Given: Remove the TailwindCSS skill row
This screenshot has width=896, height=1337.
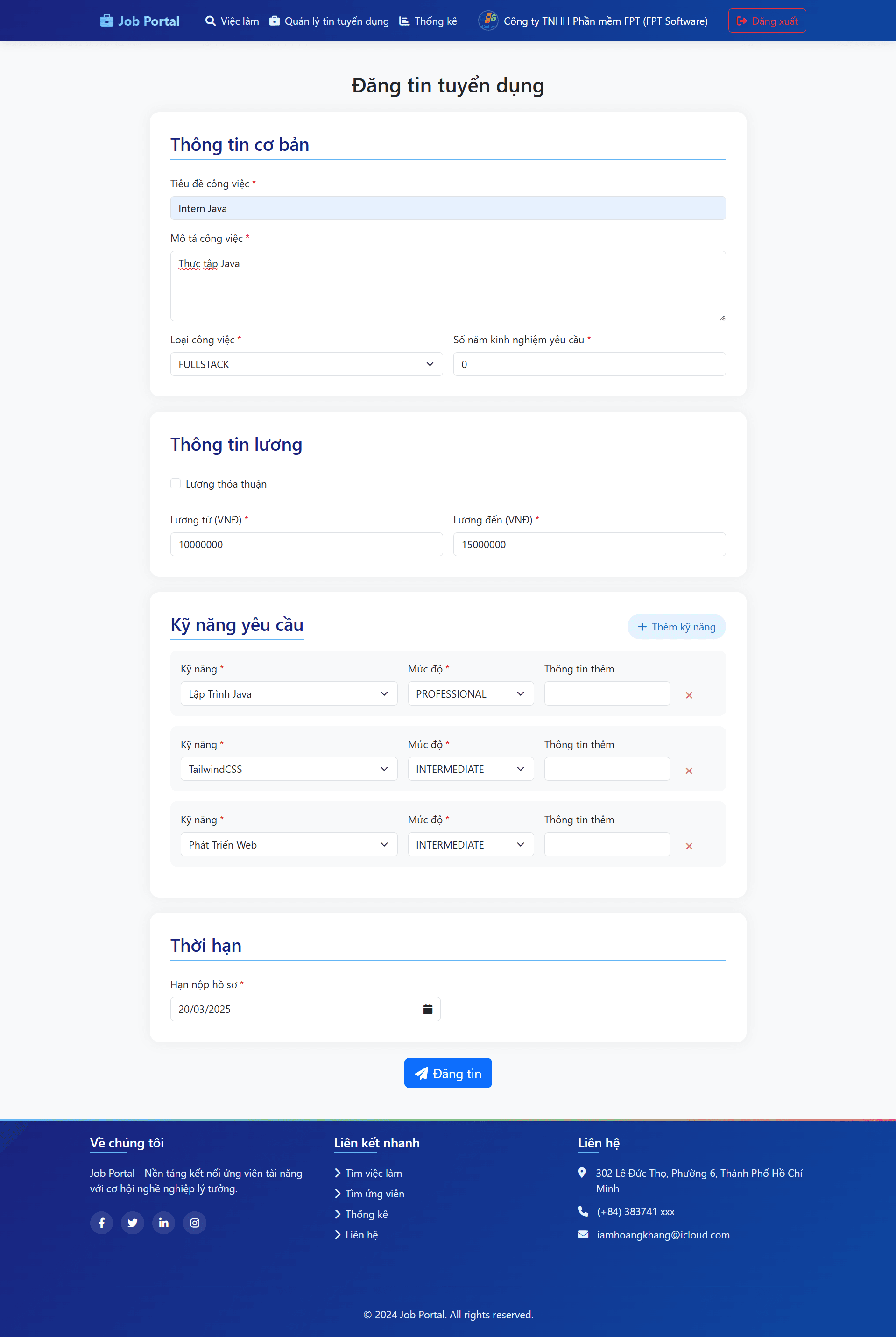Looking at the screenshot, I should point(689,770).
